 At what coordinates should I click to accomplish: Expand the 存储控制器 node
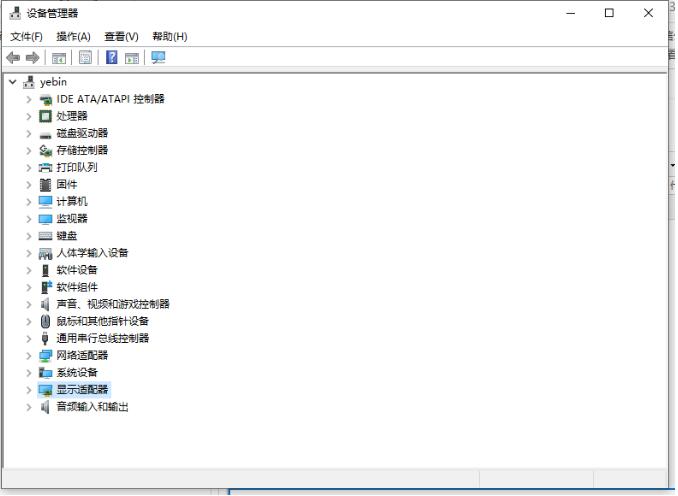[x=29, y=150]
